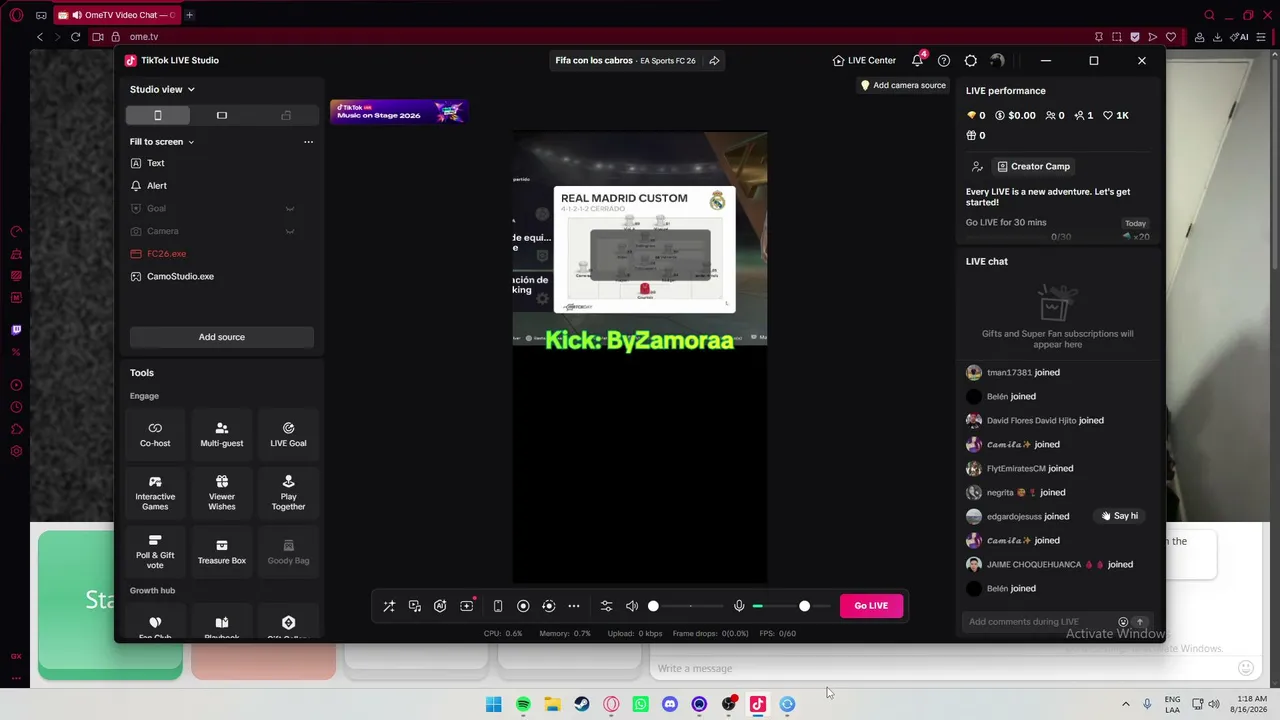Open the LIVE Goal tool

coord(288,434)
